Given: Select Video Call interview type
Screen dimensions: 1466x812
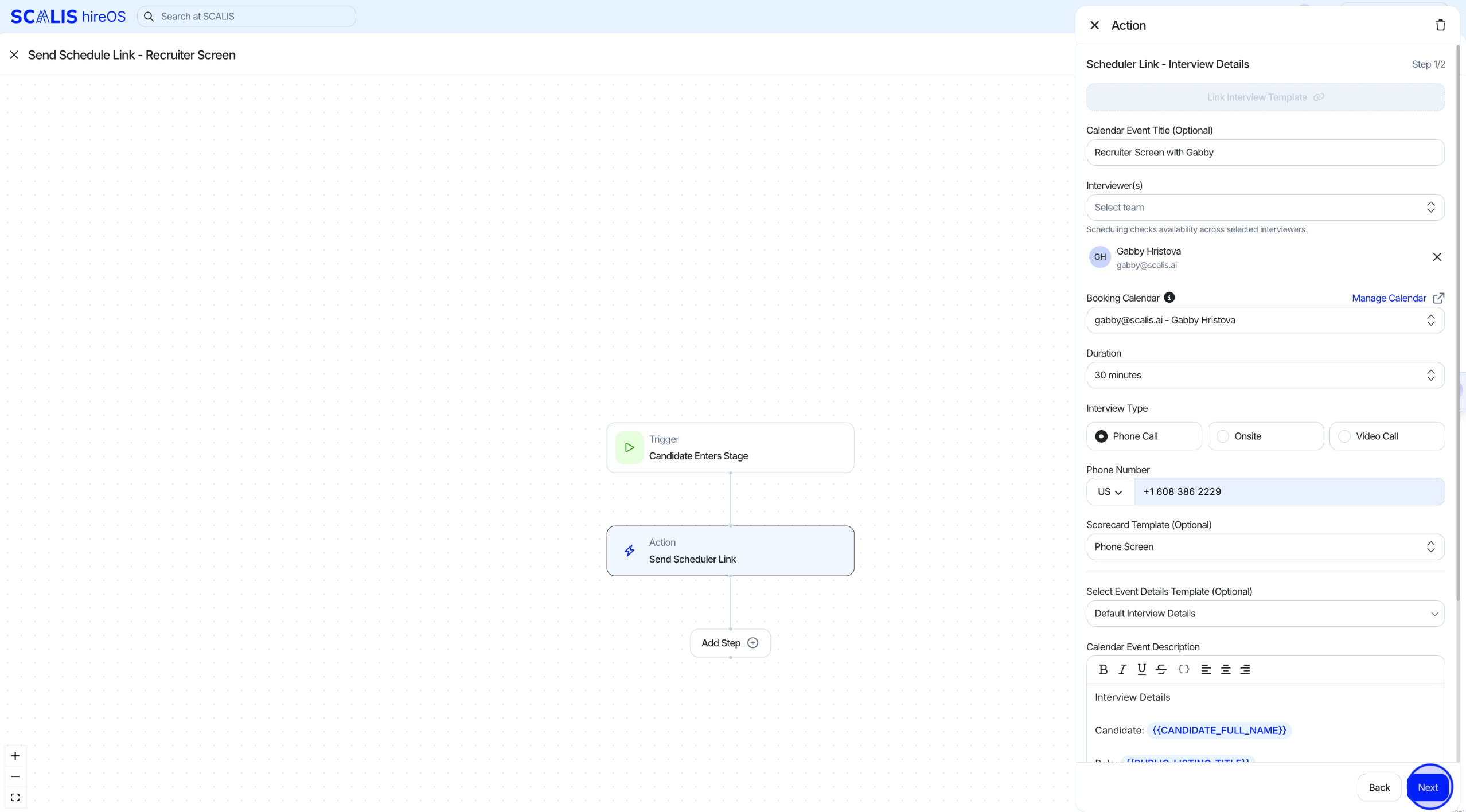Looking at the screenshot, I should tap(1387, 436).
